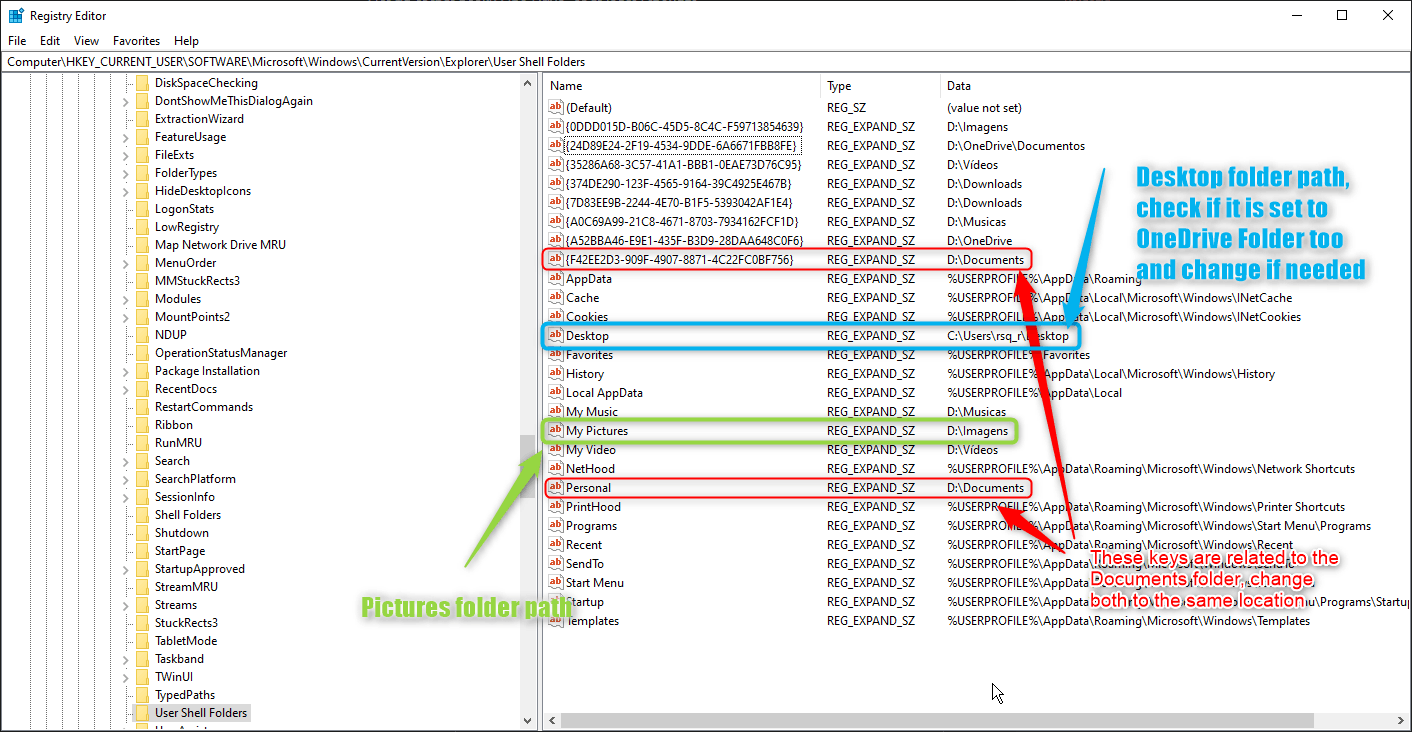
Task: Expand the FolderTypes key
Action: [126, 173]
